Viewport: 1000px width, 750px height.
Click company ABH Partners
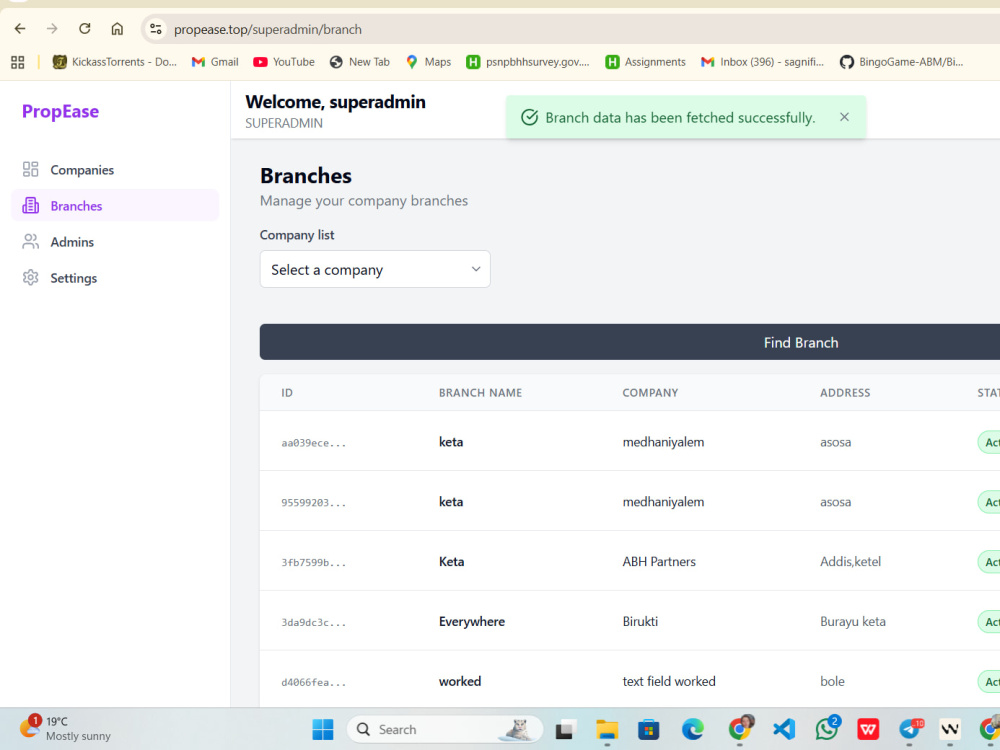(x=659, y=561)
